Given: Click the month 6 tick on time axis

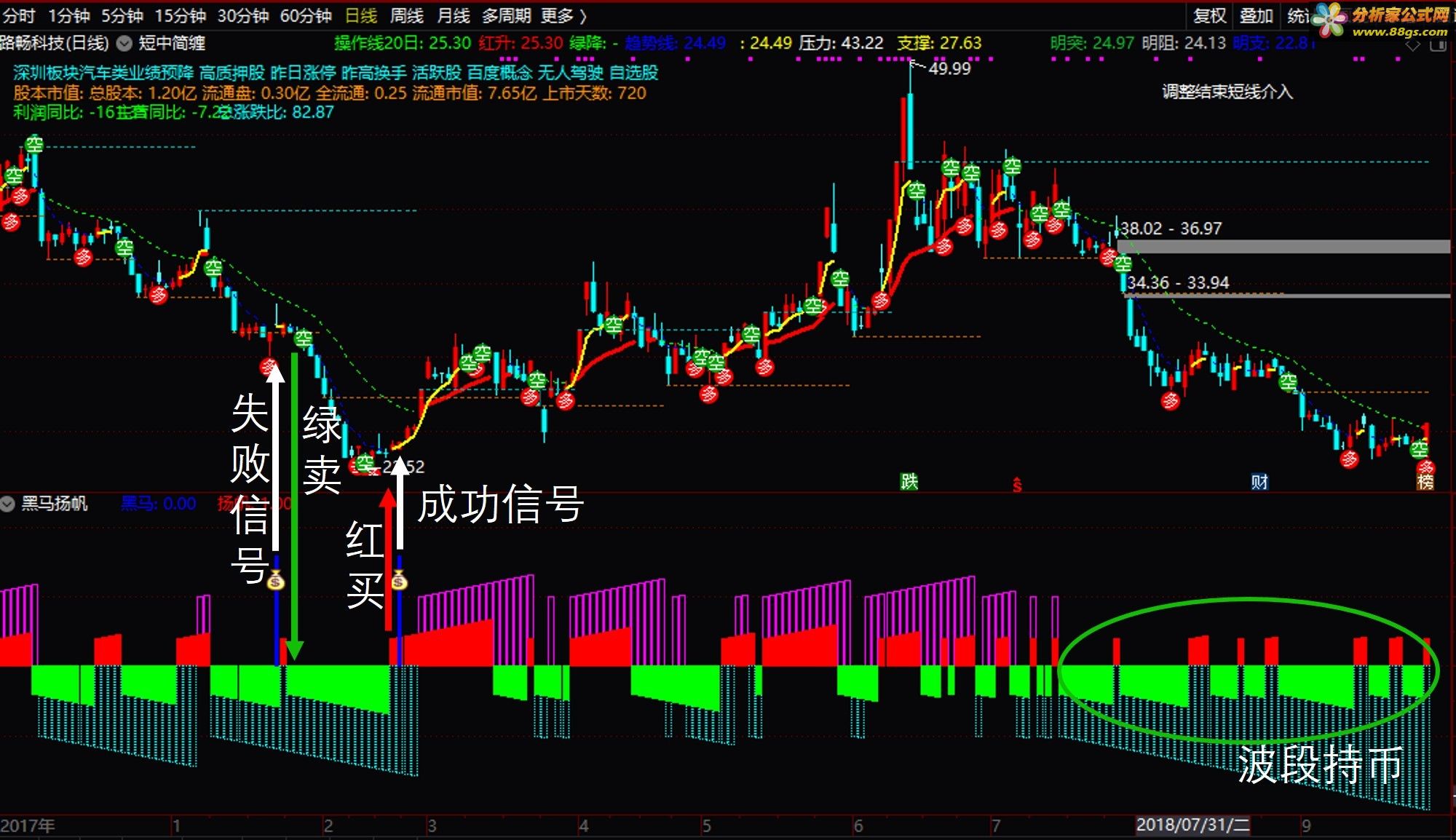Looking at the screenshot, I should click(858, 825).
